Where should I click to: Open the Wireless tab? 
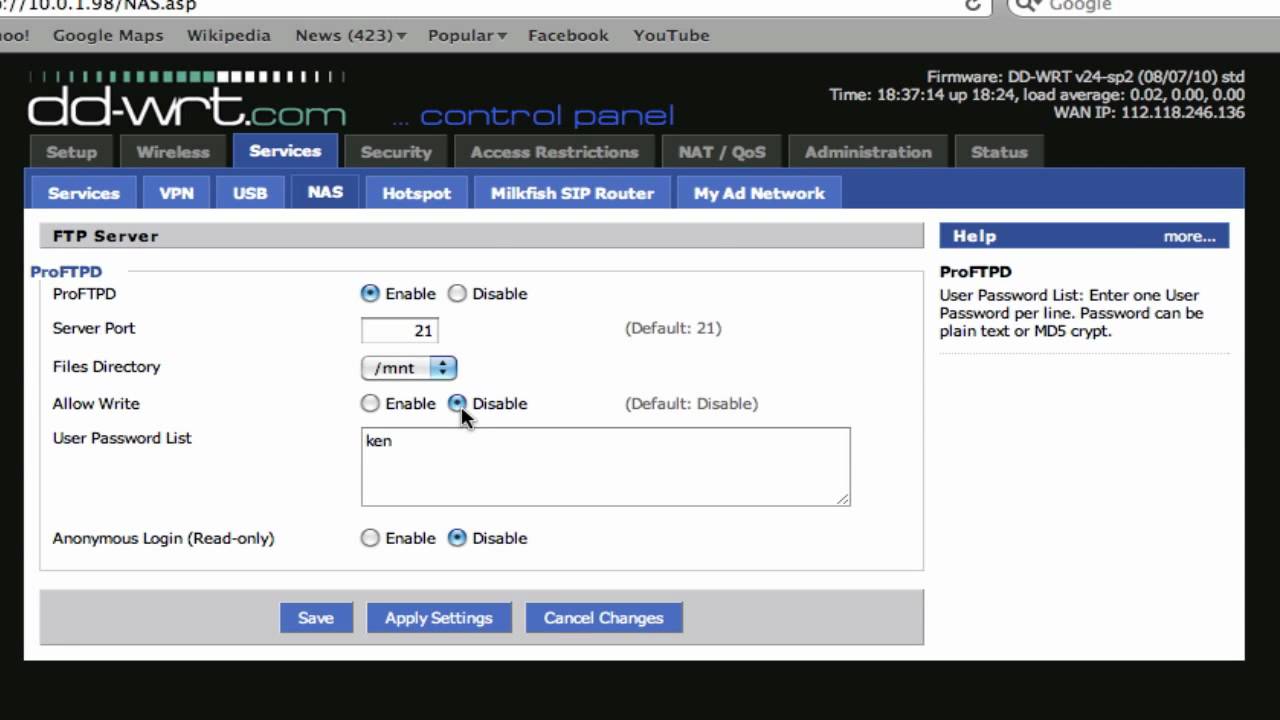(173, 152)
